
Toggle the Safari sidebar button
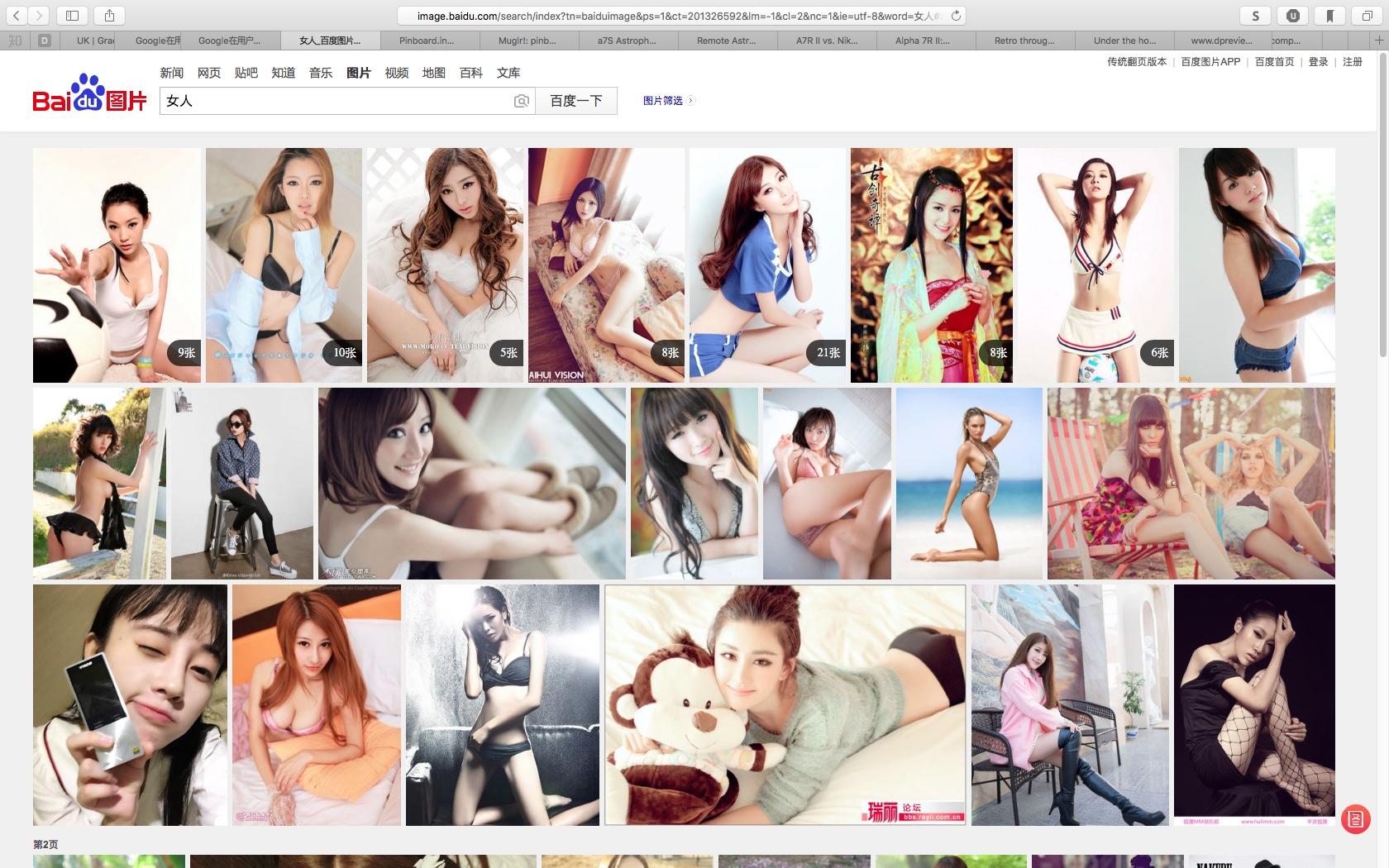(72, 16)
